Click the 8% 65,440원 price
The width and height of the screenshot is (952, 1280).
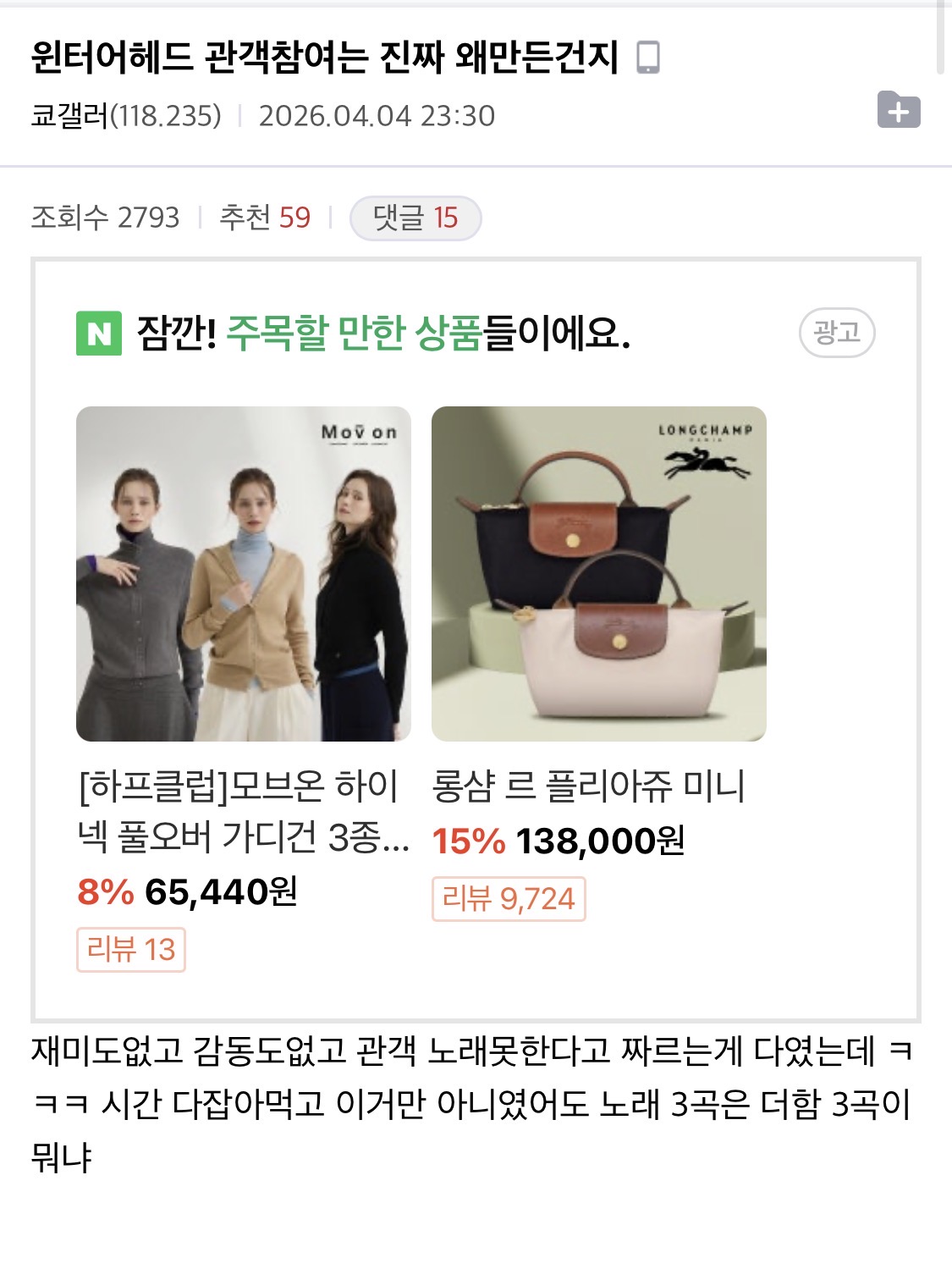tap(187, 891)
